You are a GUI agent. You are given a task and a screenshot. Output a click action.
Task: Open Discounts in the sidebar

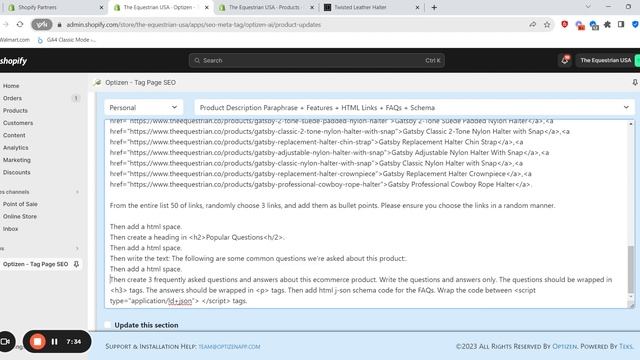(16, 172)
